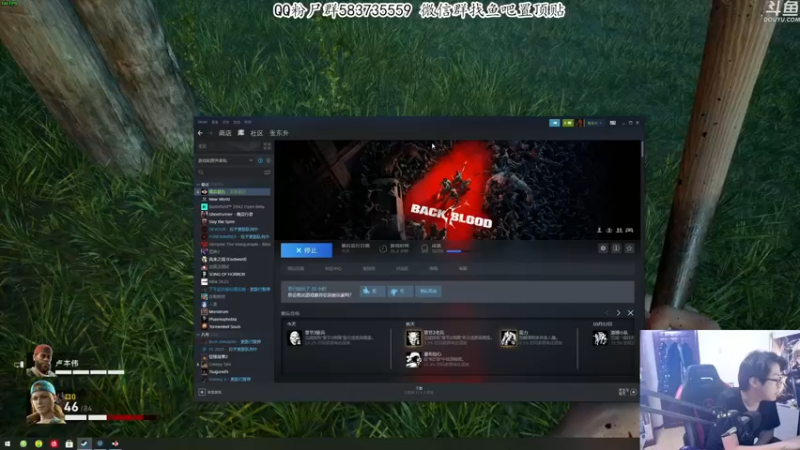
Task: Show game info icon
Action: pyautogui.click(x=616, y=248)
